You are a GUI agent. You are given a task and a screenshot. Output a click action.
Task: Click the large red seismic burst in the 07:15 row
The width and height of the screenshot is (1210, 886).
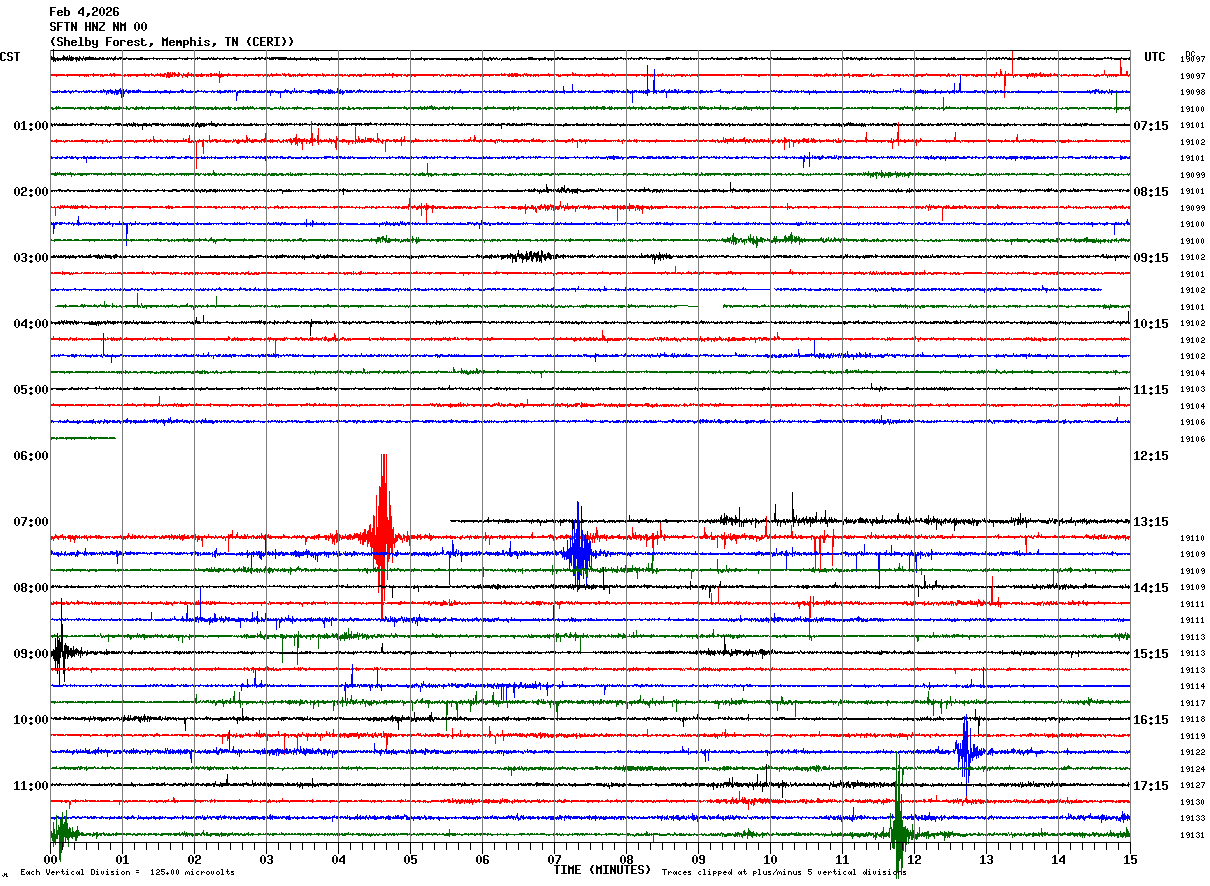[x=382, y=537]
